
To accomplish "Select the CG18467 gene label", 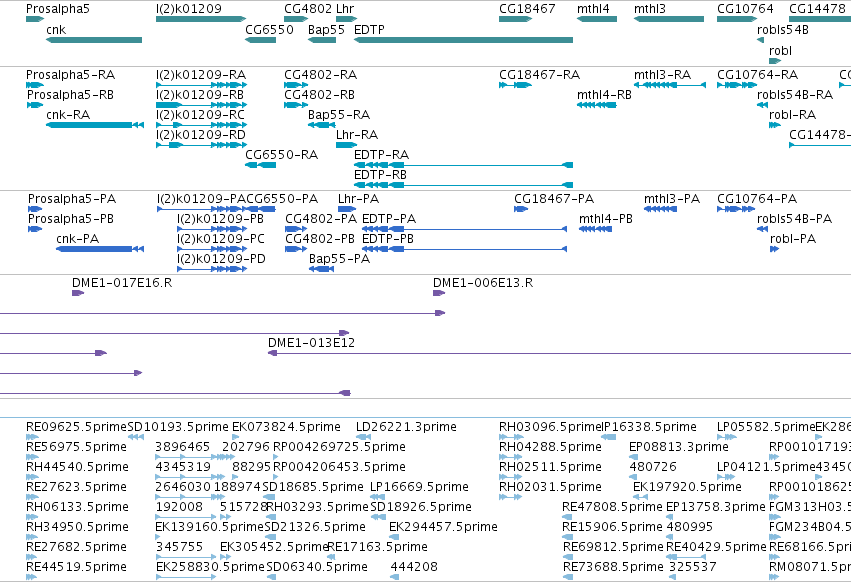I will point(527,9).
